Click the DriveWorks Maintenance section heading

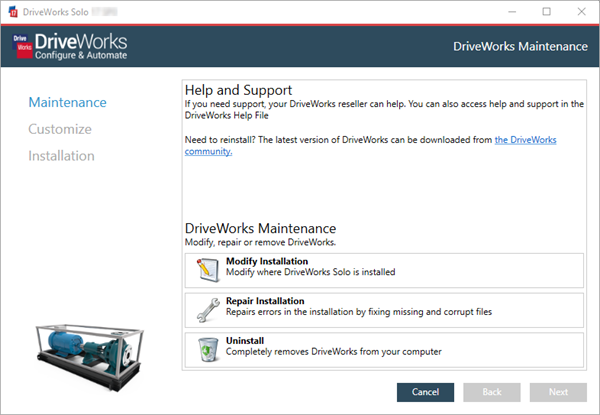coord(260,228)
